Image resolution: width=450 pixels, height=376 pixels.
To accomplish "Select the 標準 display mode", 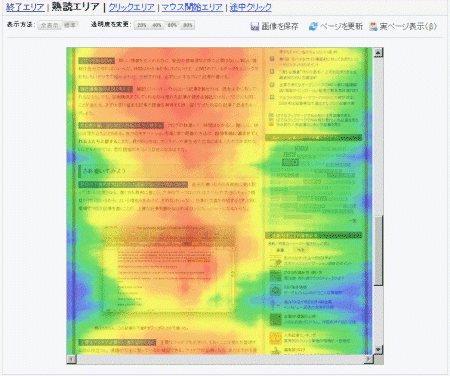I will [70, 25].
